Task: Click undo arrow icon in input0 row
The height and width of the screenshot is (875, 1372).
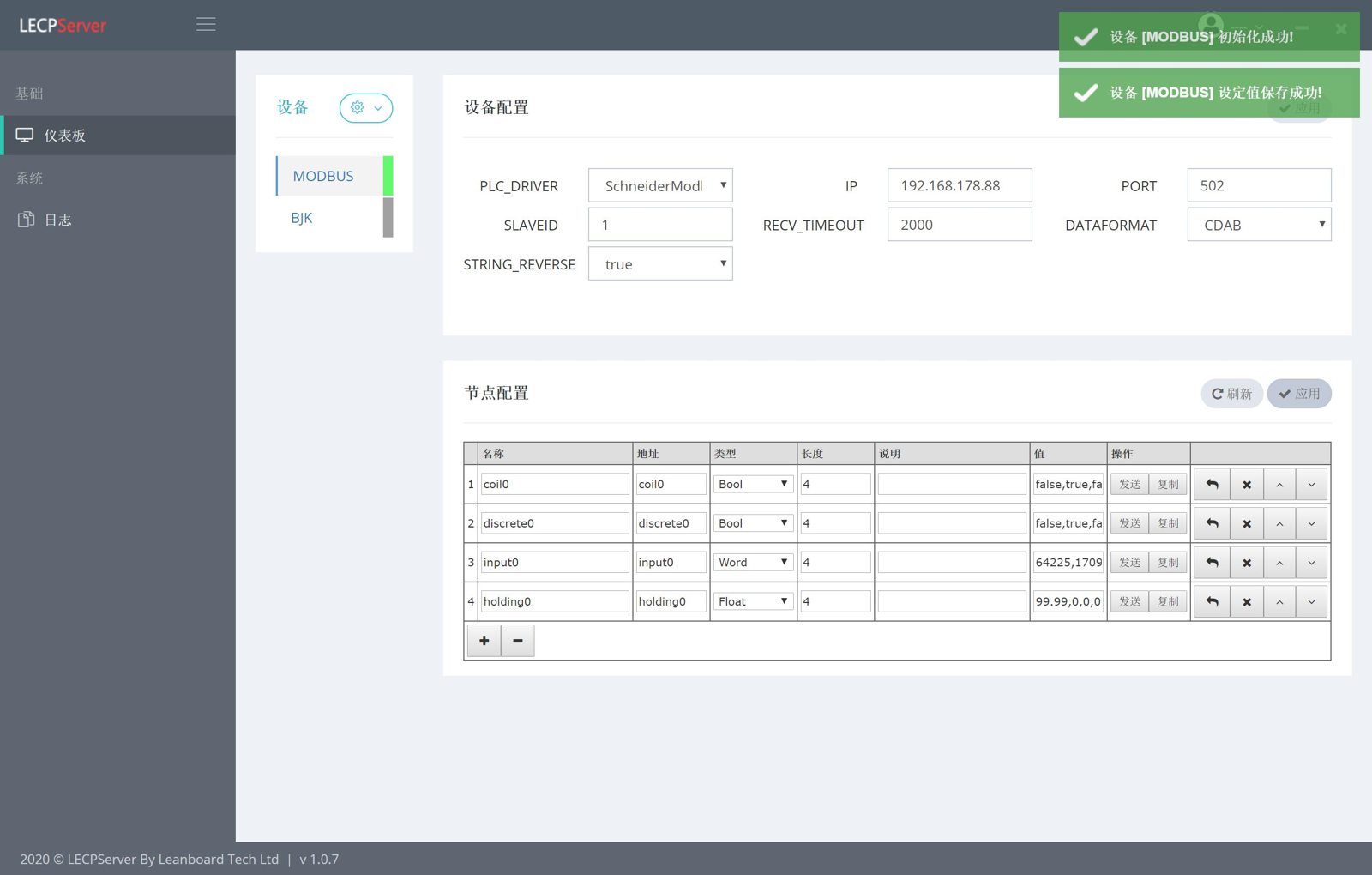Action: click(x=1213, y=563)
